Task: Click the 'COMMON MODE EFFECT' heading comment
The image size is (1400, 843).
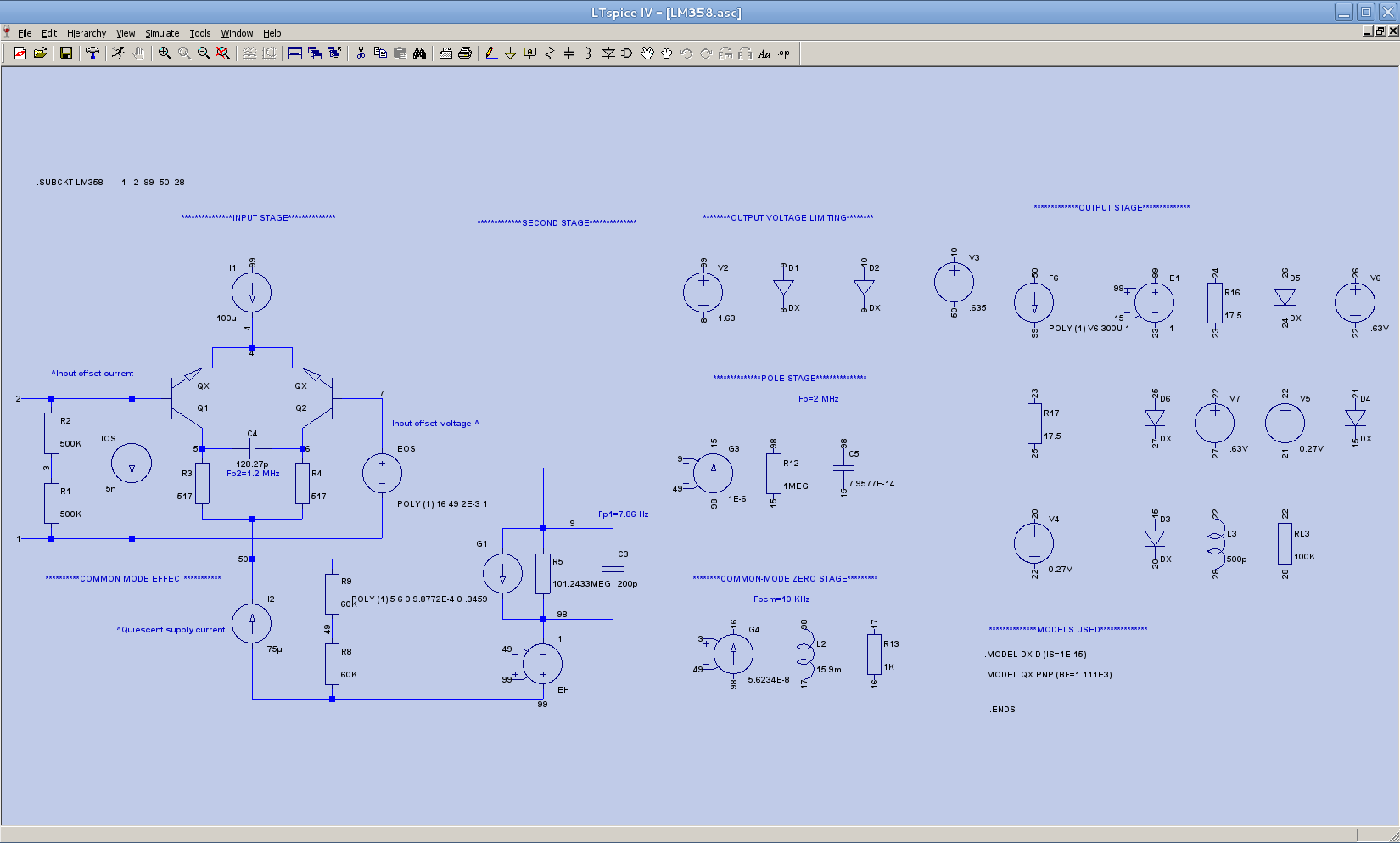Action: (133, 579)
